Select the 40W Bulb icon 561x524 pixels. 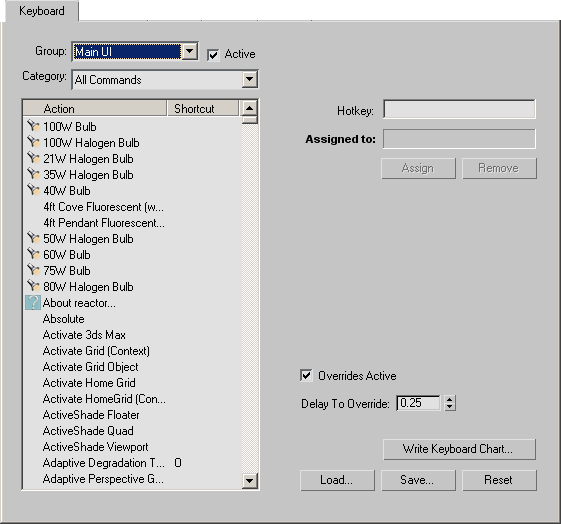(33, 190)
